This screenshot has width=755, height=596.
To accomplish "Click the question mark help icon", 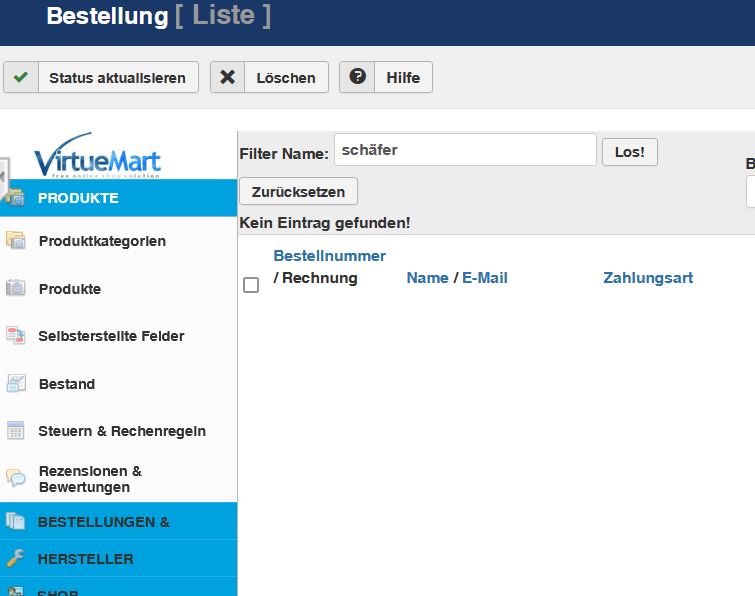I will (x=357, y=77).
